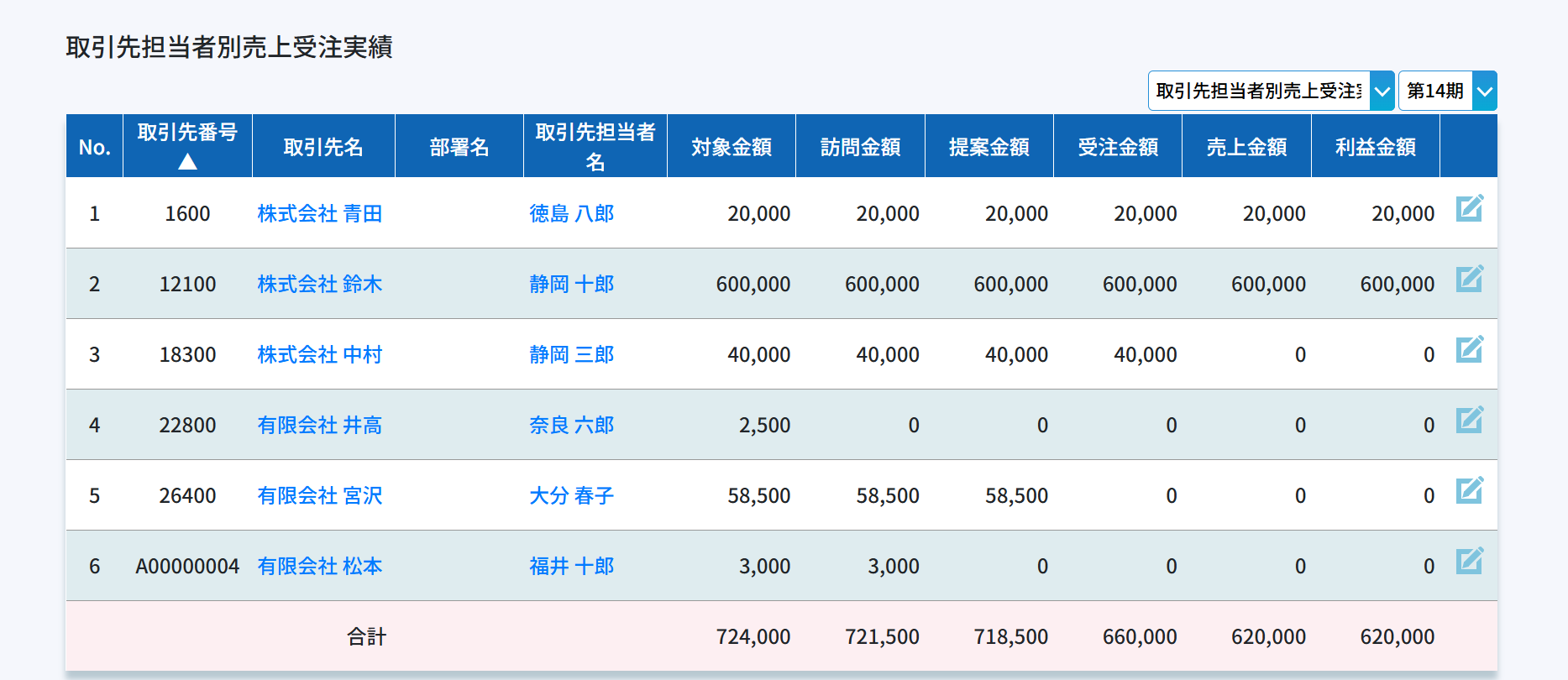
Task: Click the 取引先名 column header
Action: coord(323,147)
